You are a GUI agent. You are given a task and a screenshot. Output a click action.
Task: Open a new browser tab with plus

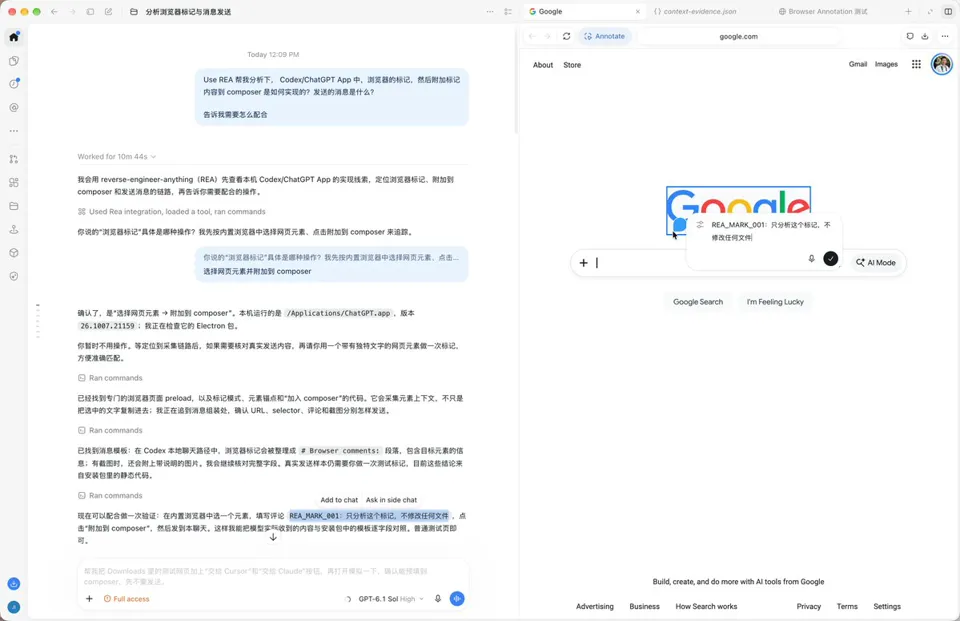909,12
